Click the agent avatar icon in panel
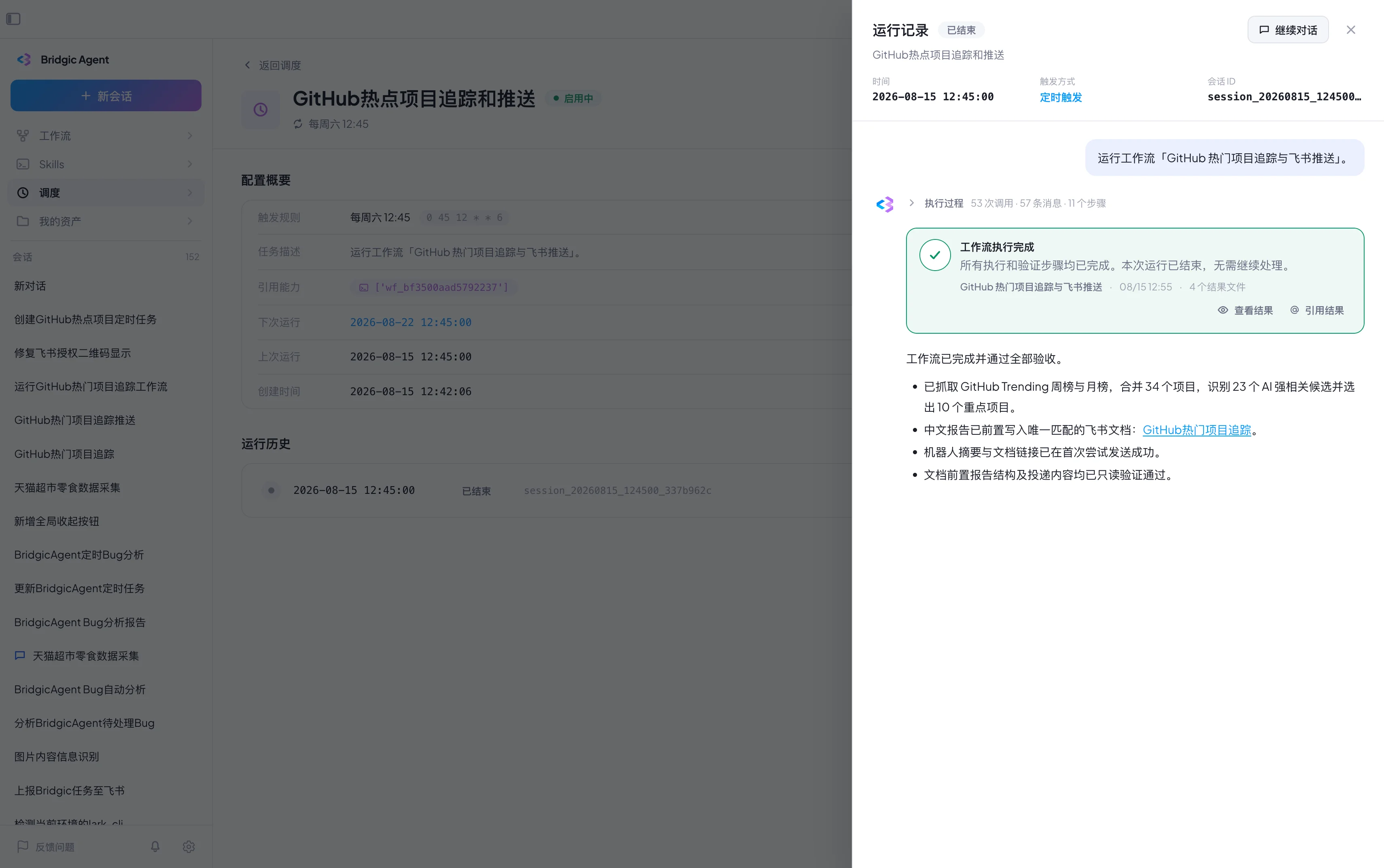The height and width of the screenshot is (868, 1384). click(884, 204)
